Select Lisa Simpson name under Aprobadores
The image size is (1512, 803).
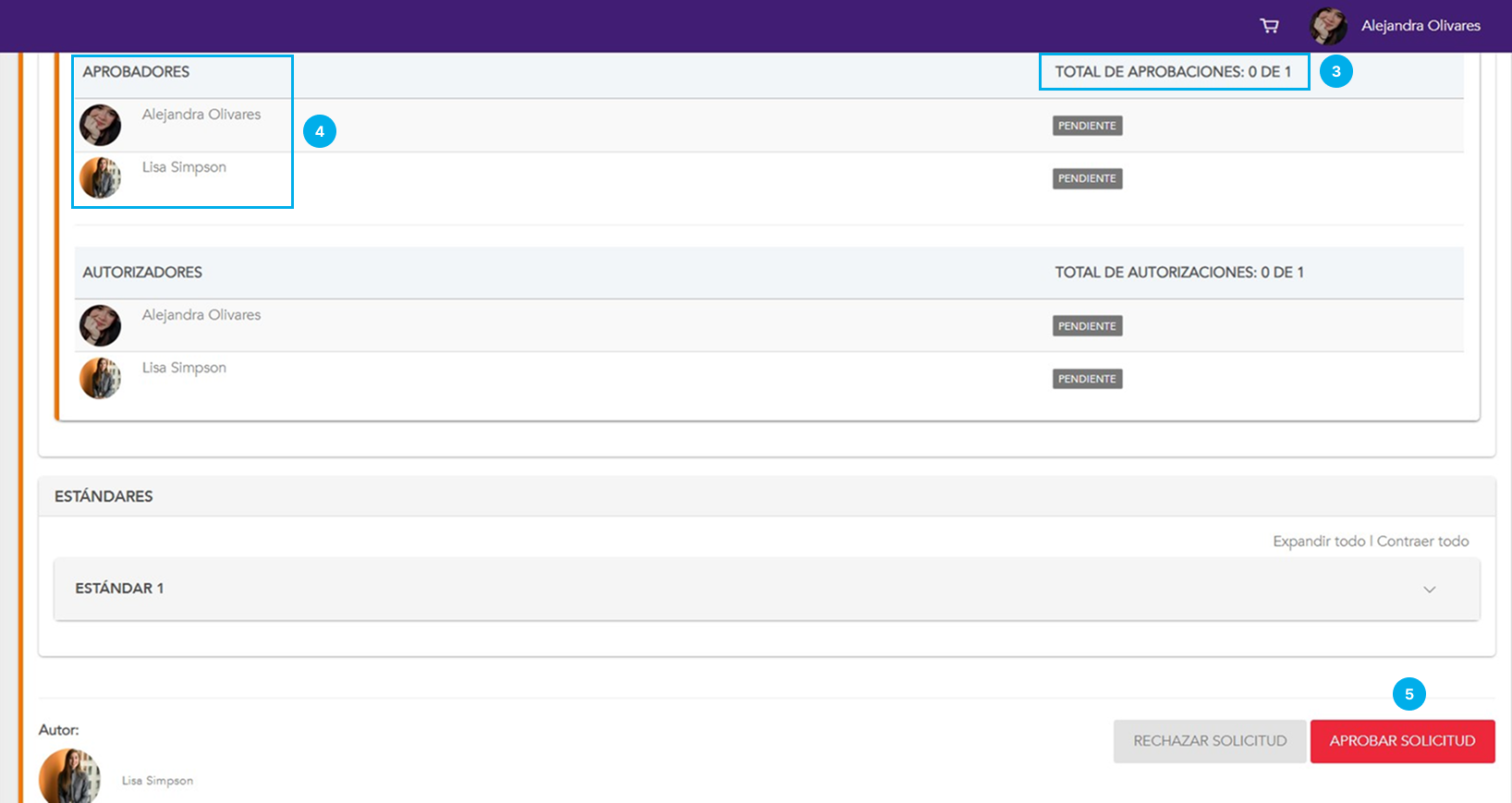(184, 167)
